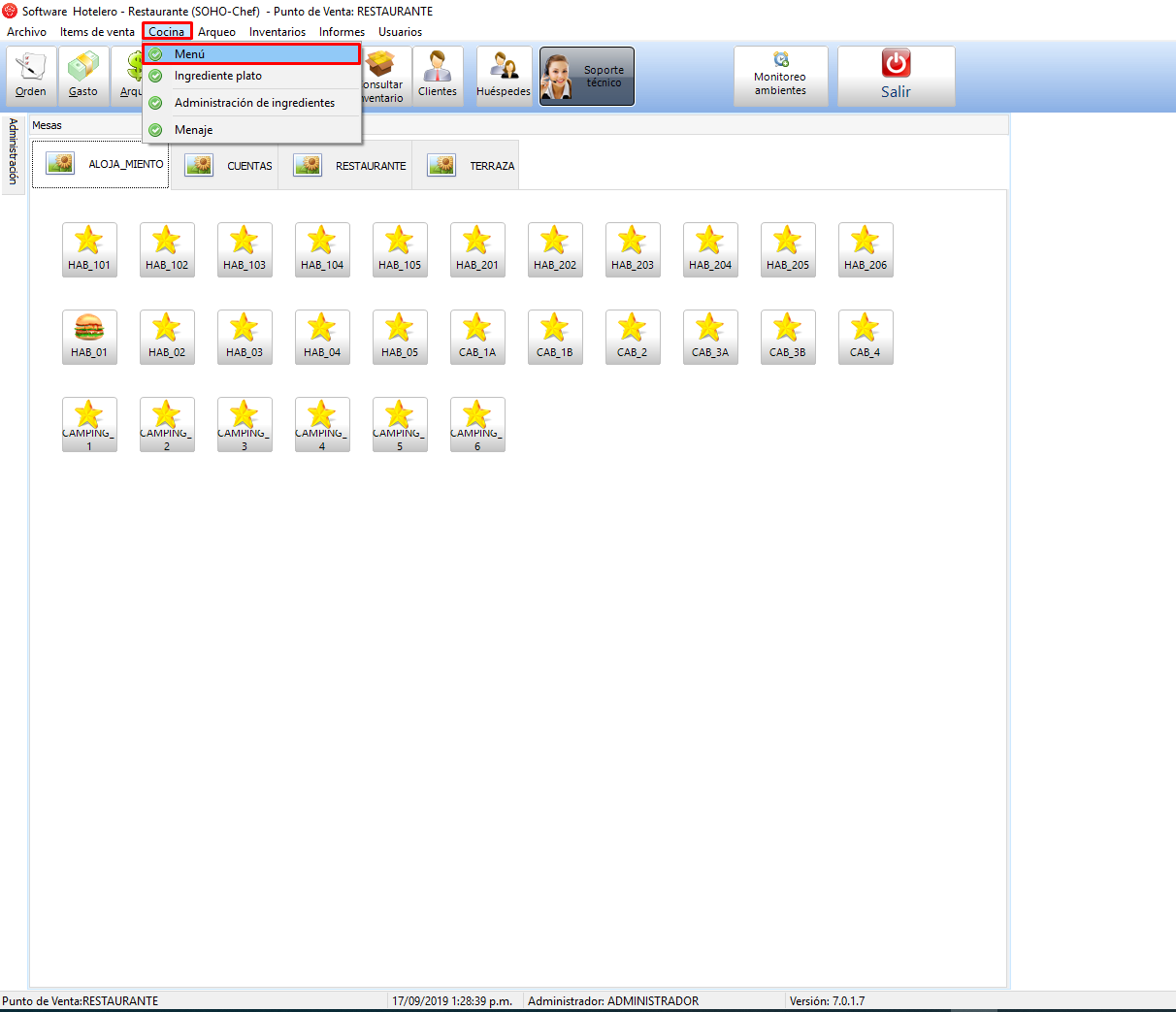This screenshot has height=1012, width=1176.
Task: Open the Clientes toolbar icon
Action: (x=437, y=76)
